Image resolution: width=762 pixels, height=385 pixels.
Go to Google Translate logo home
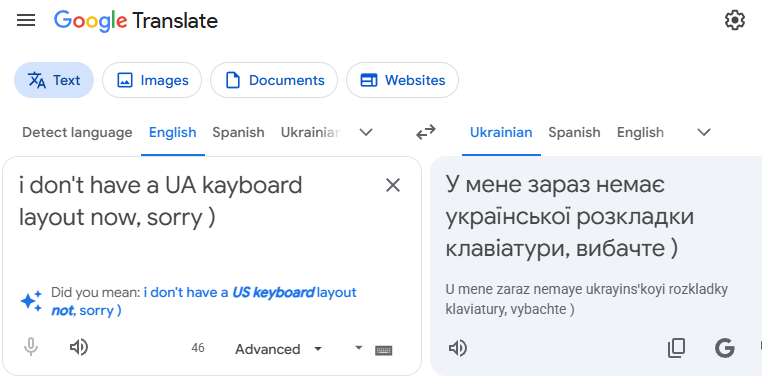click(136, 21)
